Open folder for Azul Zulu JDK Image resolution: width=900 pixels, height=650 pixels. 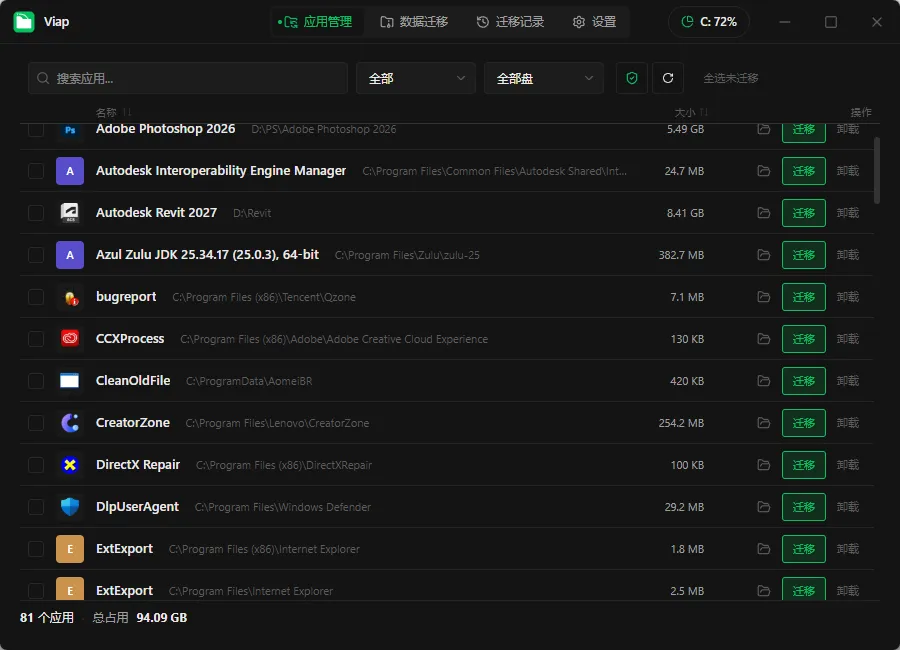(763, 255)
